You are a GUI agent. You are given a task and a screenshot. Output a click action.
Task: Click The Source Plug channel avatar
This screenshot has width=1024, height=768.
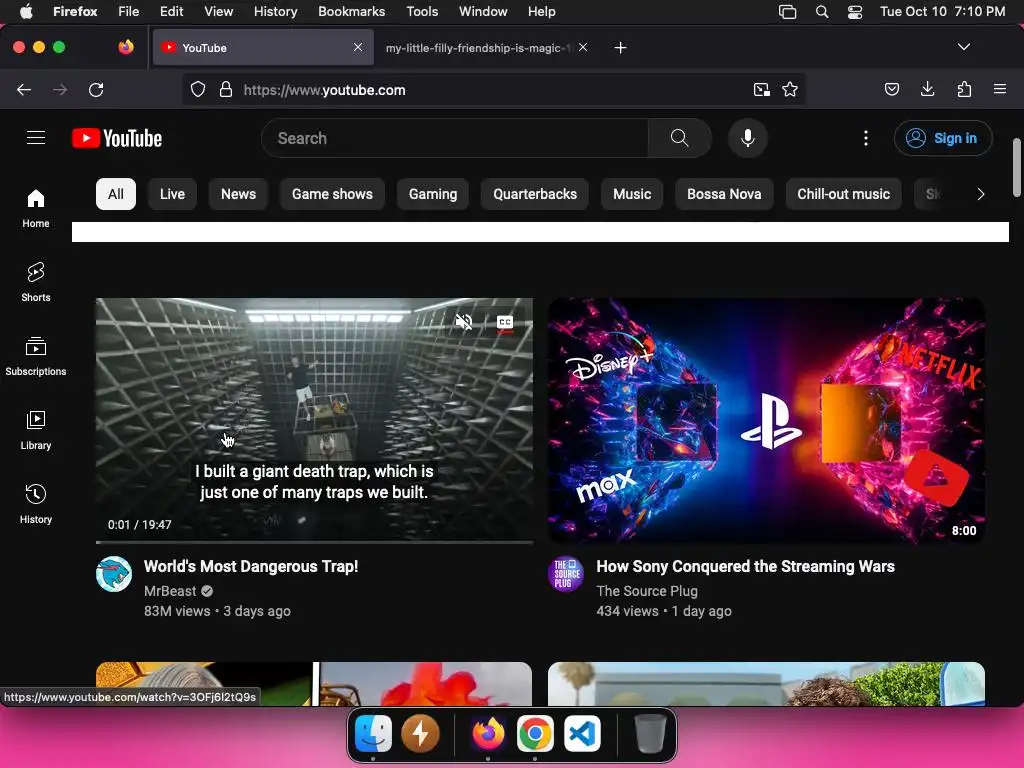566,574
